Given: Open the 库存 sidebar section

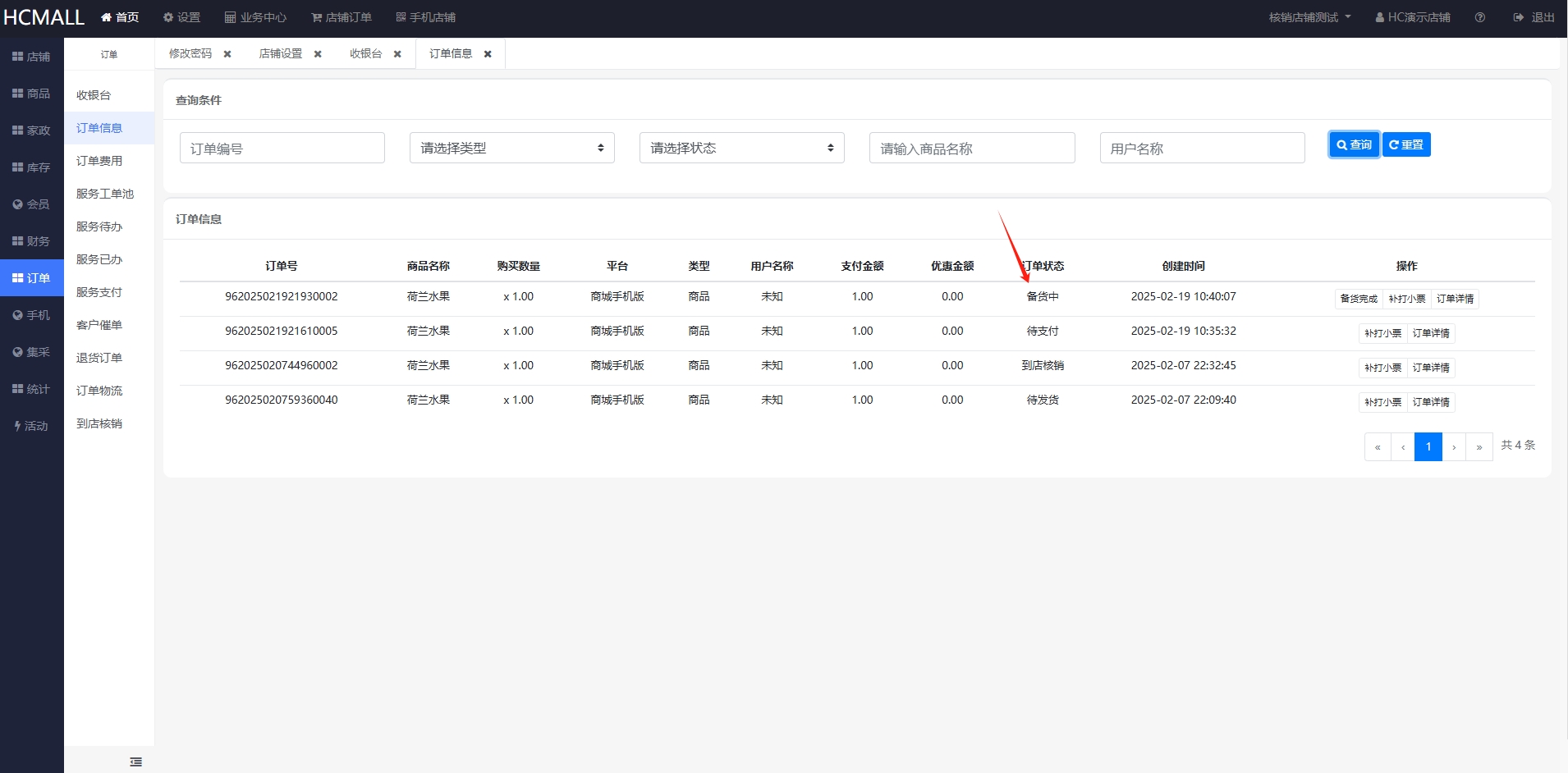Looking at the screenshot, I should point(31,167).
